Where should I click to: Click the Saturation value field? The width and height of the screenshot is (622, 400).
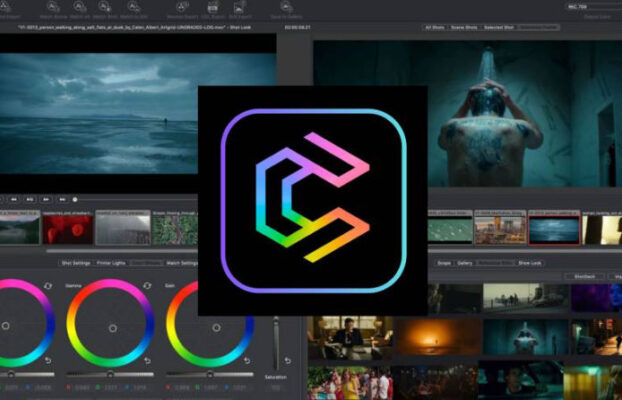(276, 388)
